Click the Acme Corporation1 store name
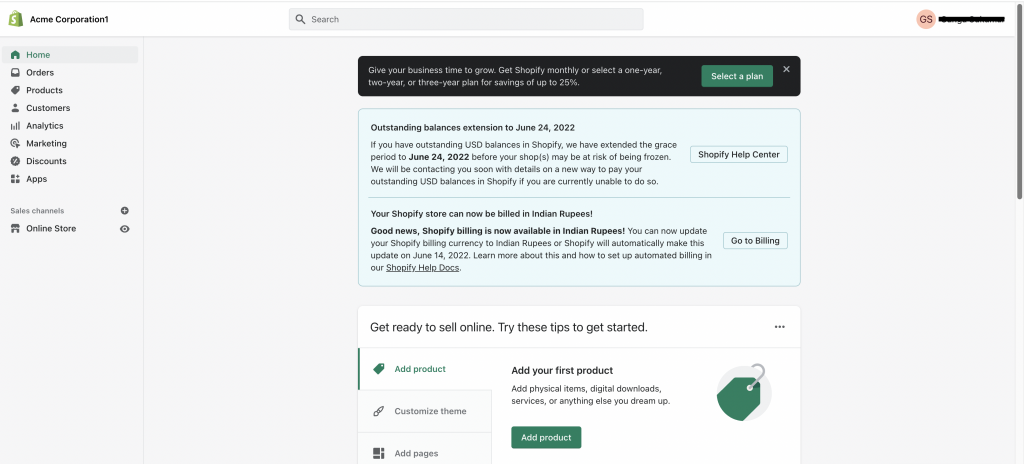Image resolution: width=1024 pixels, height=464 pixels. coord(69,20)
